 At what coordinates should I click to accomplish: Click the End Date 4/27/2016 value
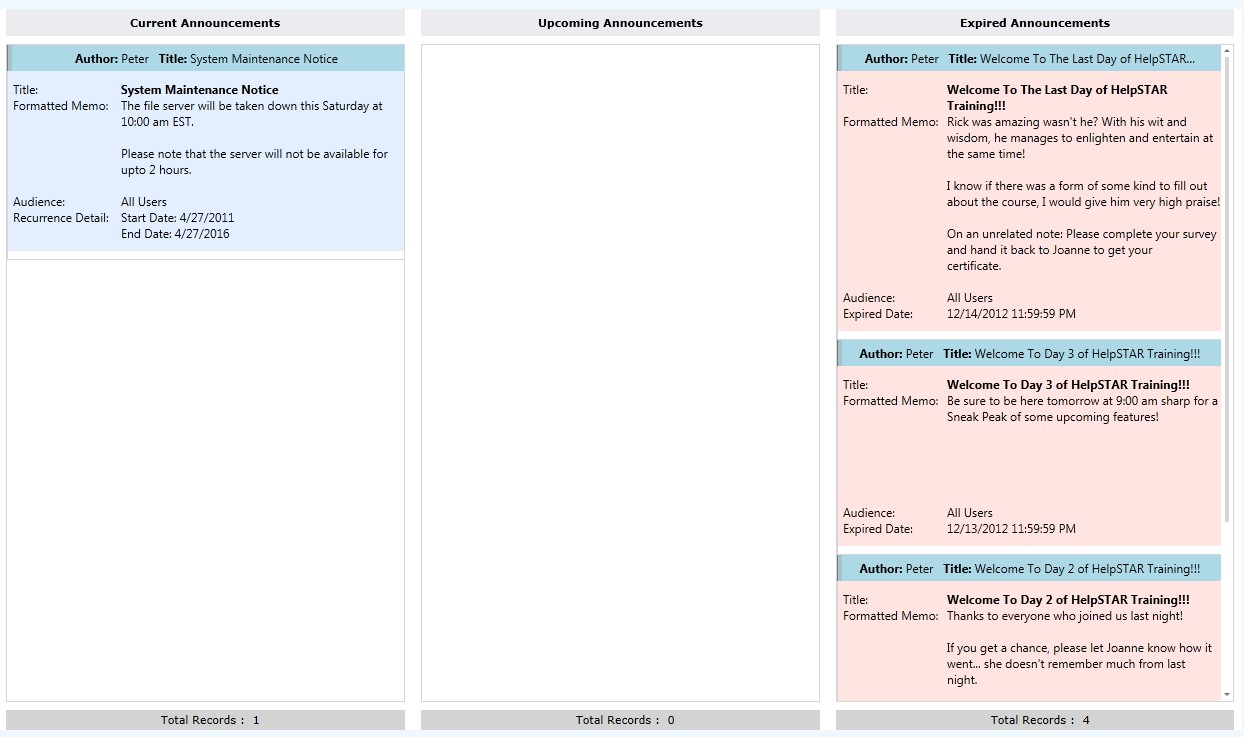point(175,234)
